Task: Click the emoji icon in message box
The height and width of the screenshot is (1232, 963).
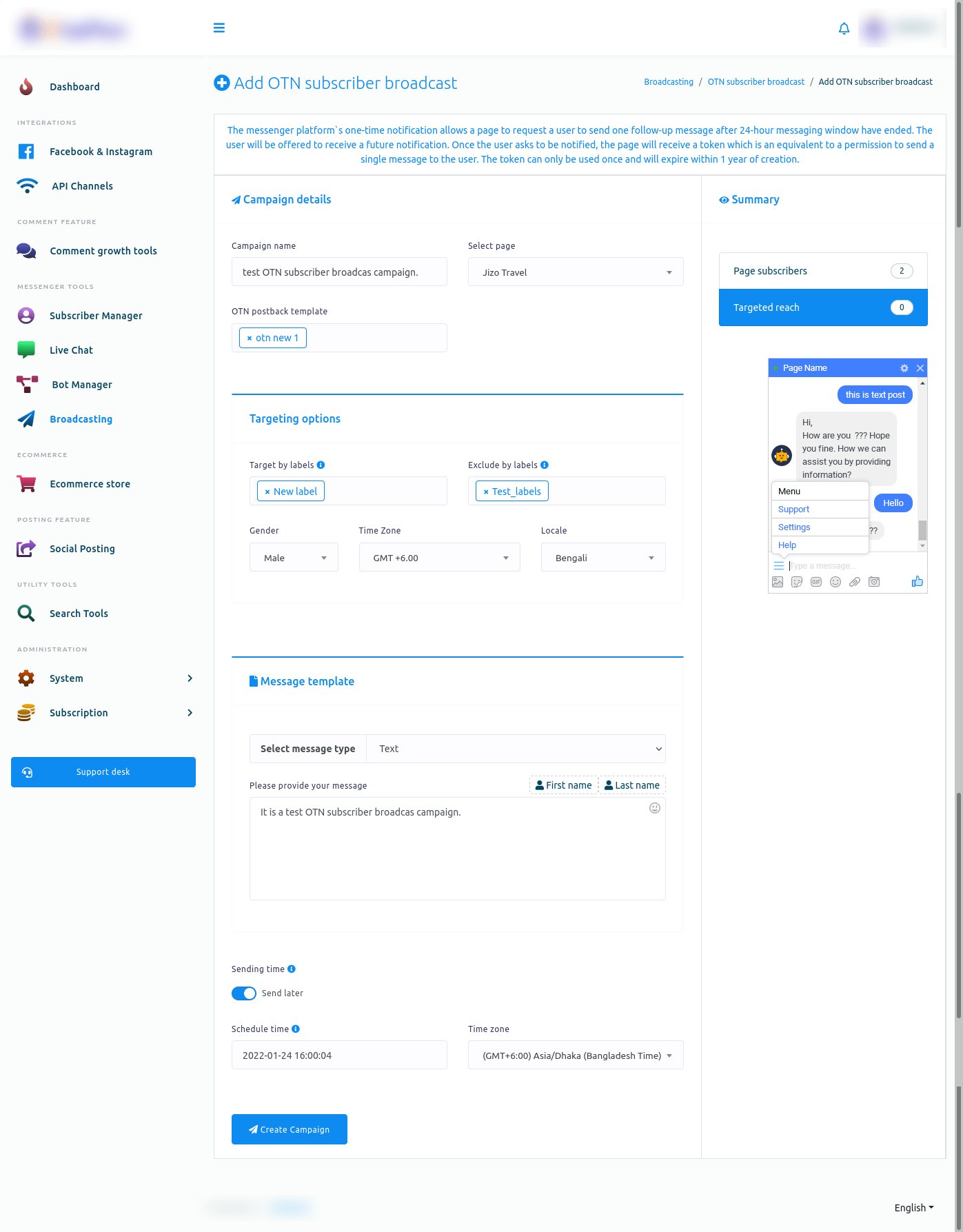Action: pyautogui.click(x=655, y=808)
